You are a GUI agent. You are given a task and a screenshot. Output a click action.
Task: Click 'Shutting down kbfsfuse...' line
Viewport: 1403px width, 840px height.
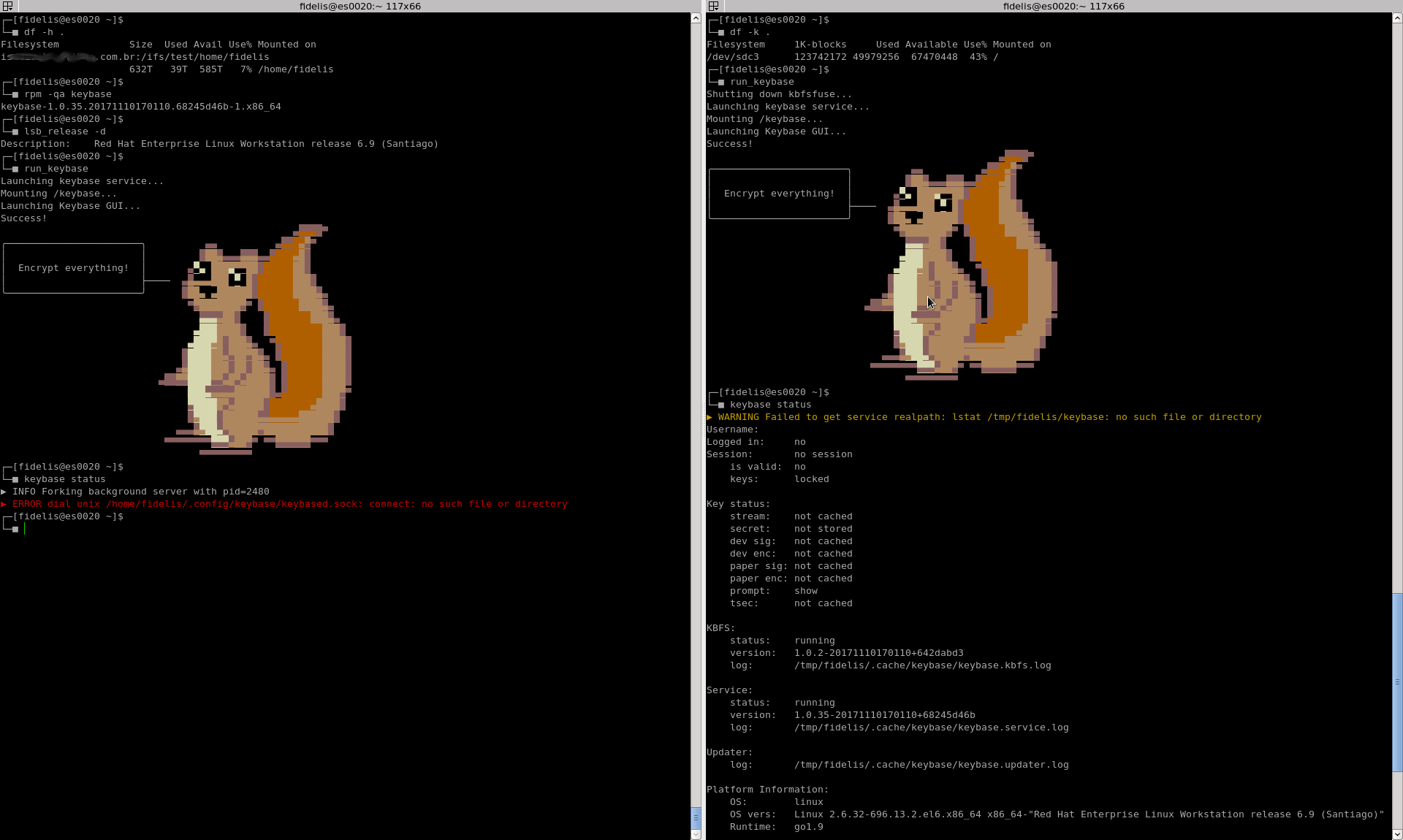[x=780, y=94]
